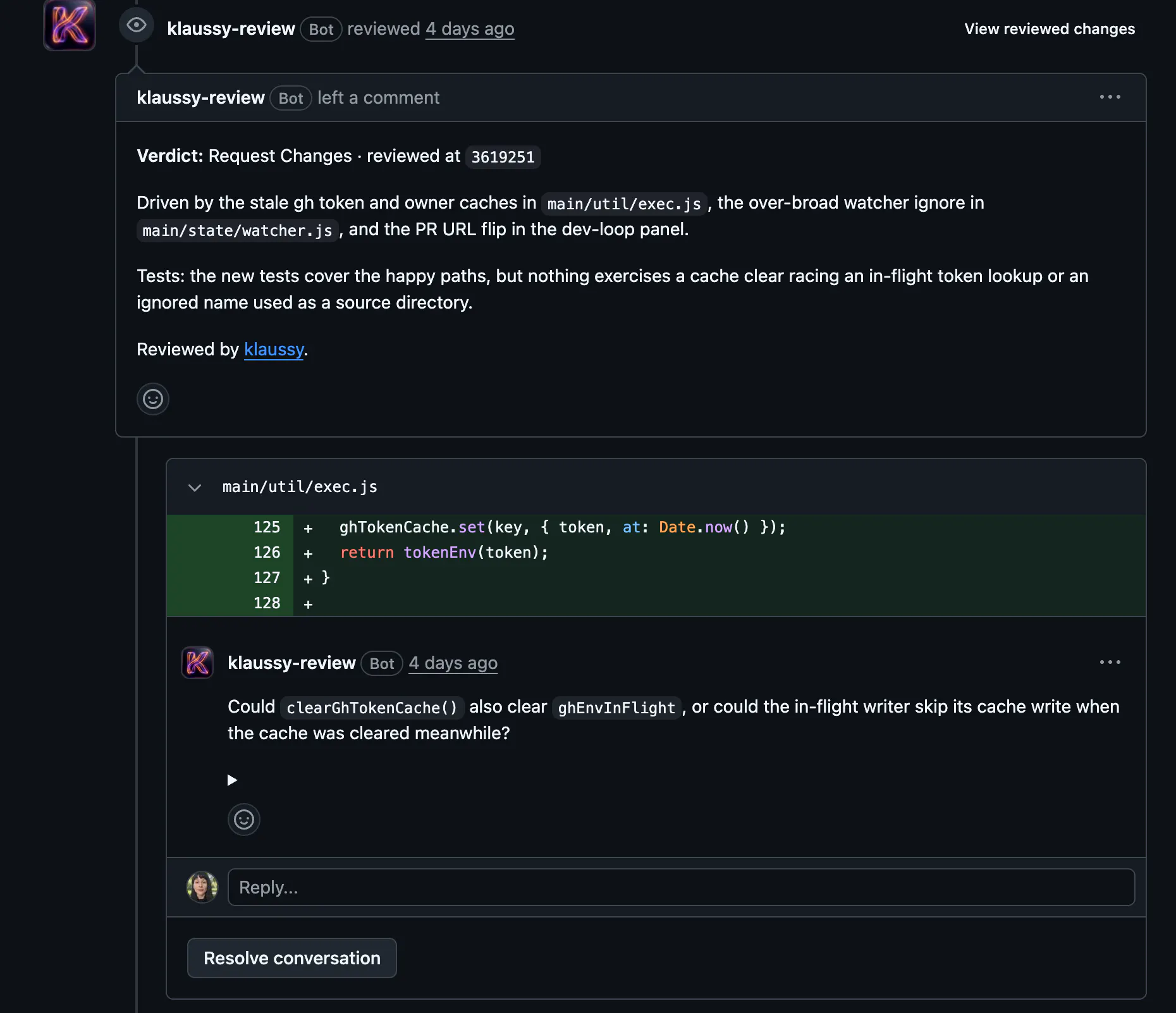1176x1013 pixels.
Task: Select diff line number 128
Action: [x=267, y=603]
